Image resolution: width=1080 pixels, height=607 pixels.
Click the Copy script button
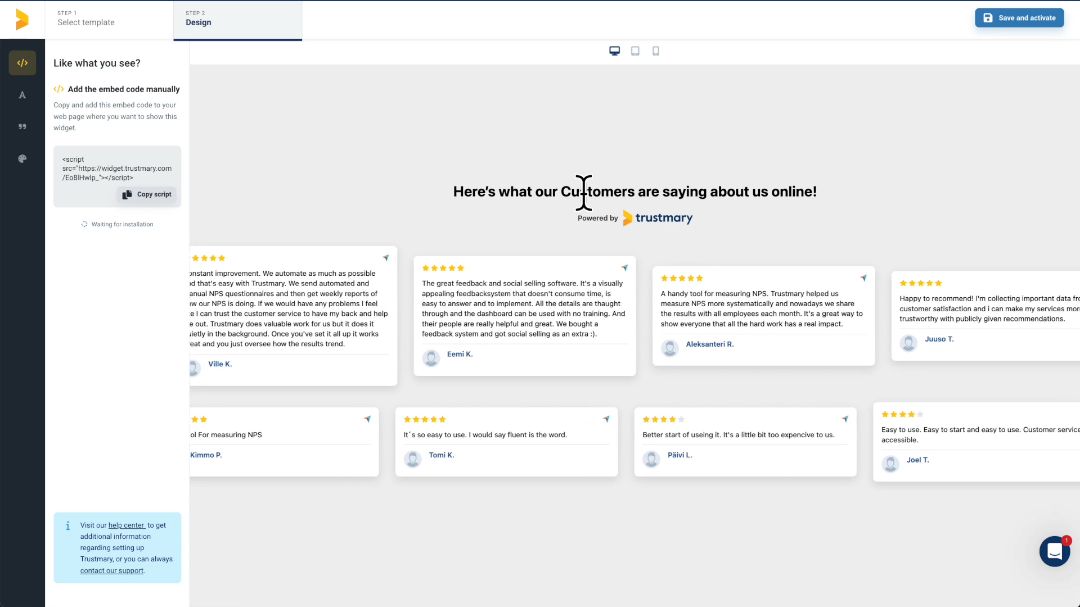click(146, 194)
